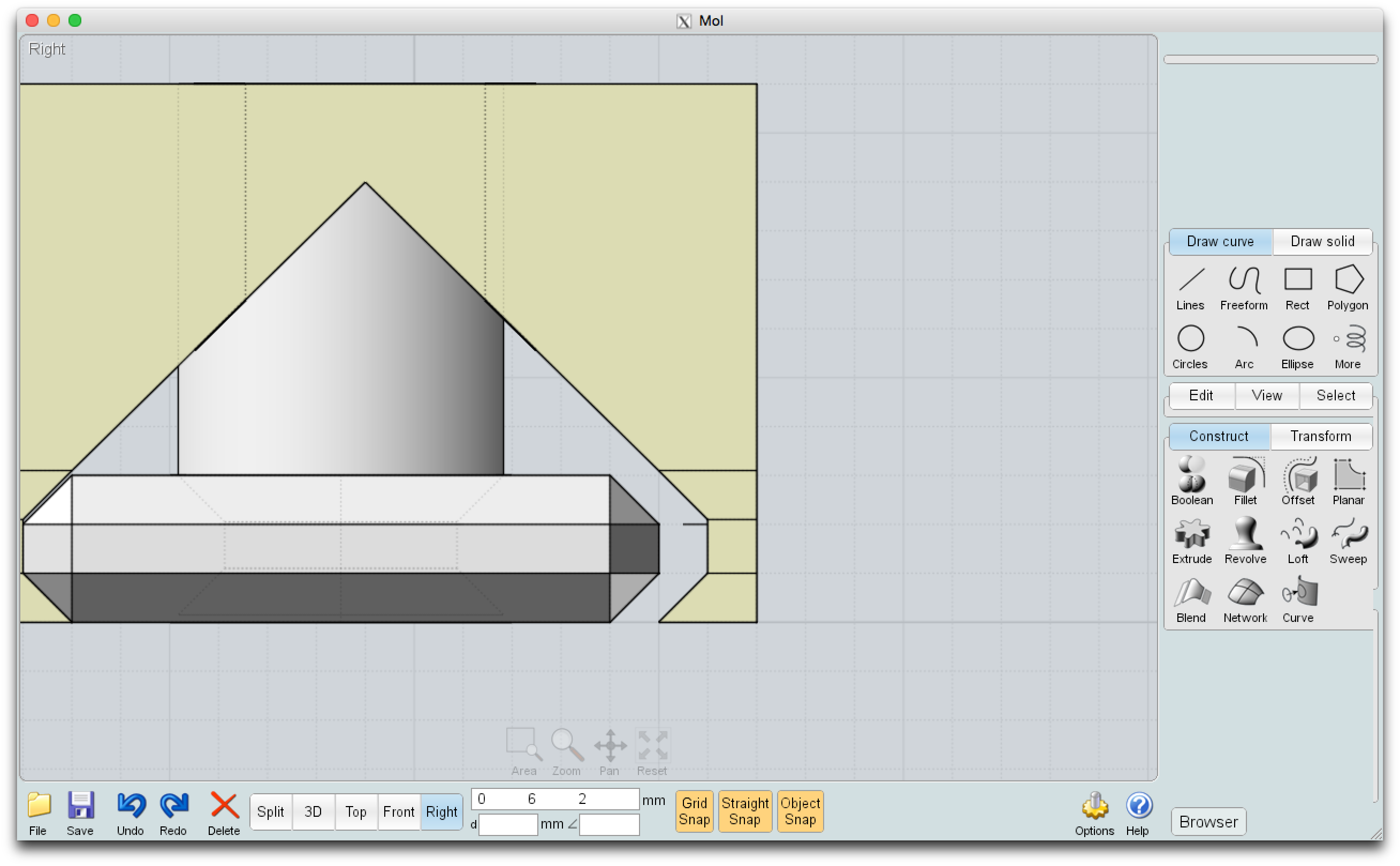Select the Polygon tool
Screen dimensions: 1400x866
point(1348,288)
